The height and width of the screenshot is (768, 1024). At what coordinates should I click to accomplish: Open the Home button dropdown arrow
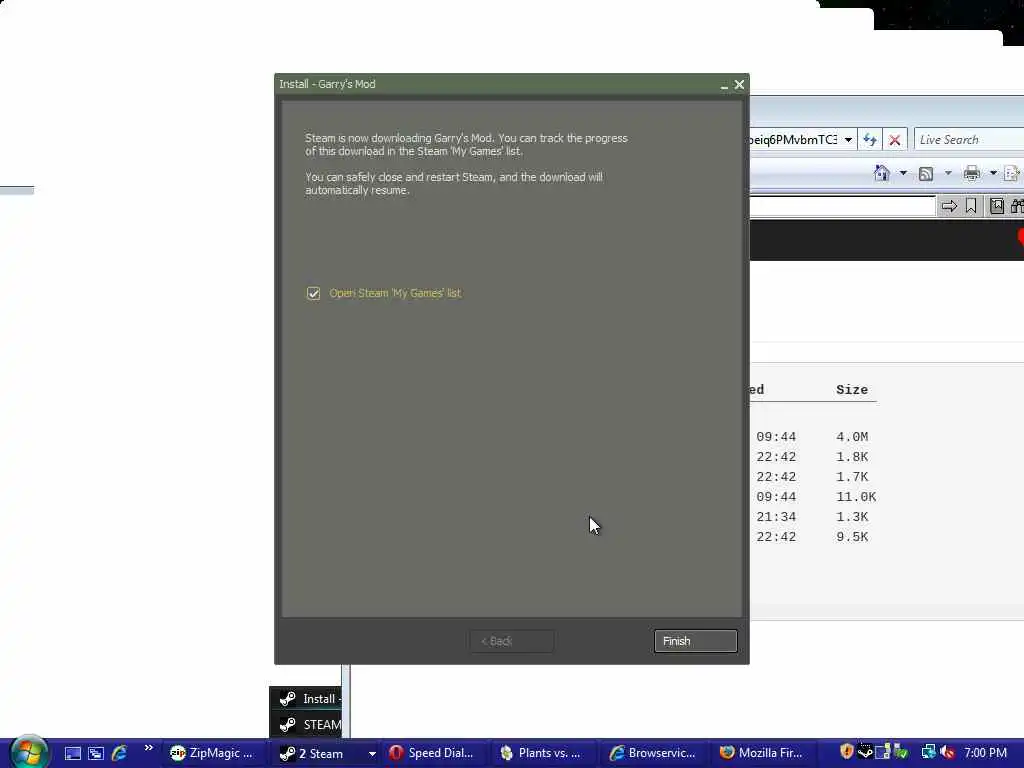pos(903,173)
